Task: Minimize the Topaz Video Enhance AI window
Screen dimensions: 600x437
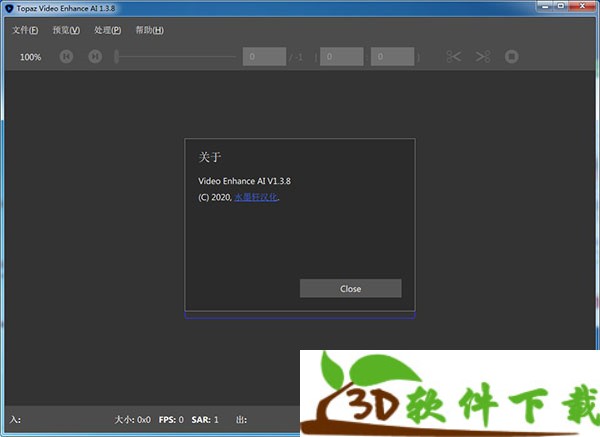Action: 545,6
